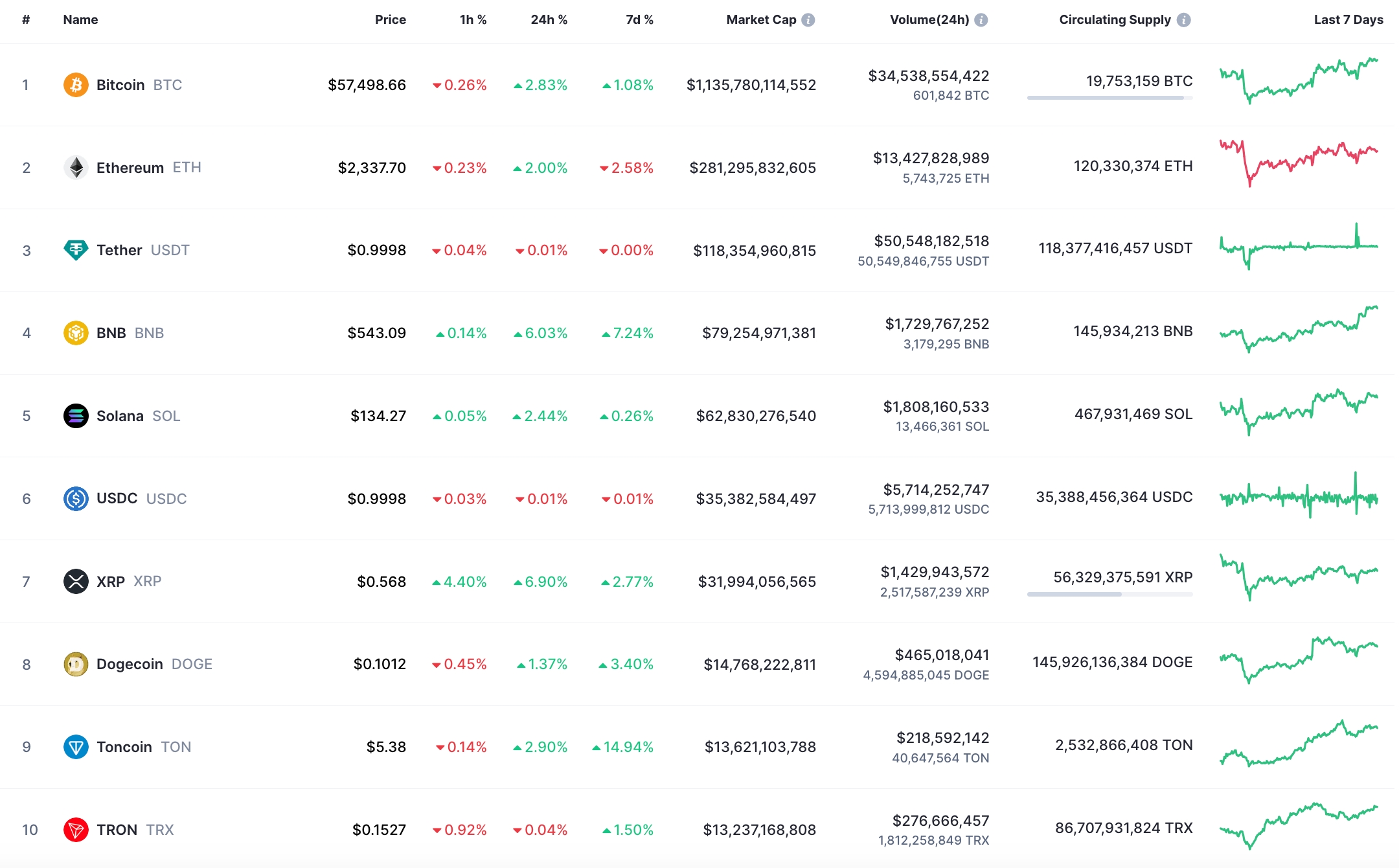This screenshot has width=1399, height=868.
Task: Click XRP circulating supply progress bar
Action: click(1109, 594)
